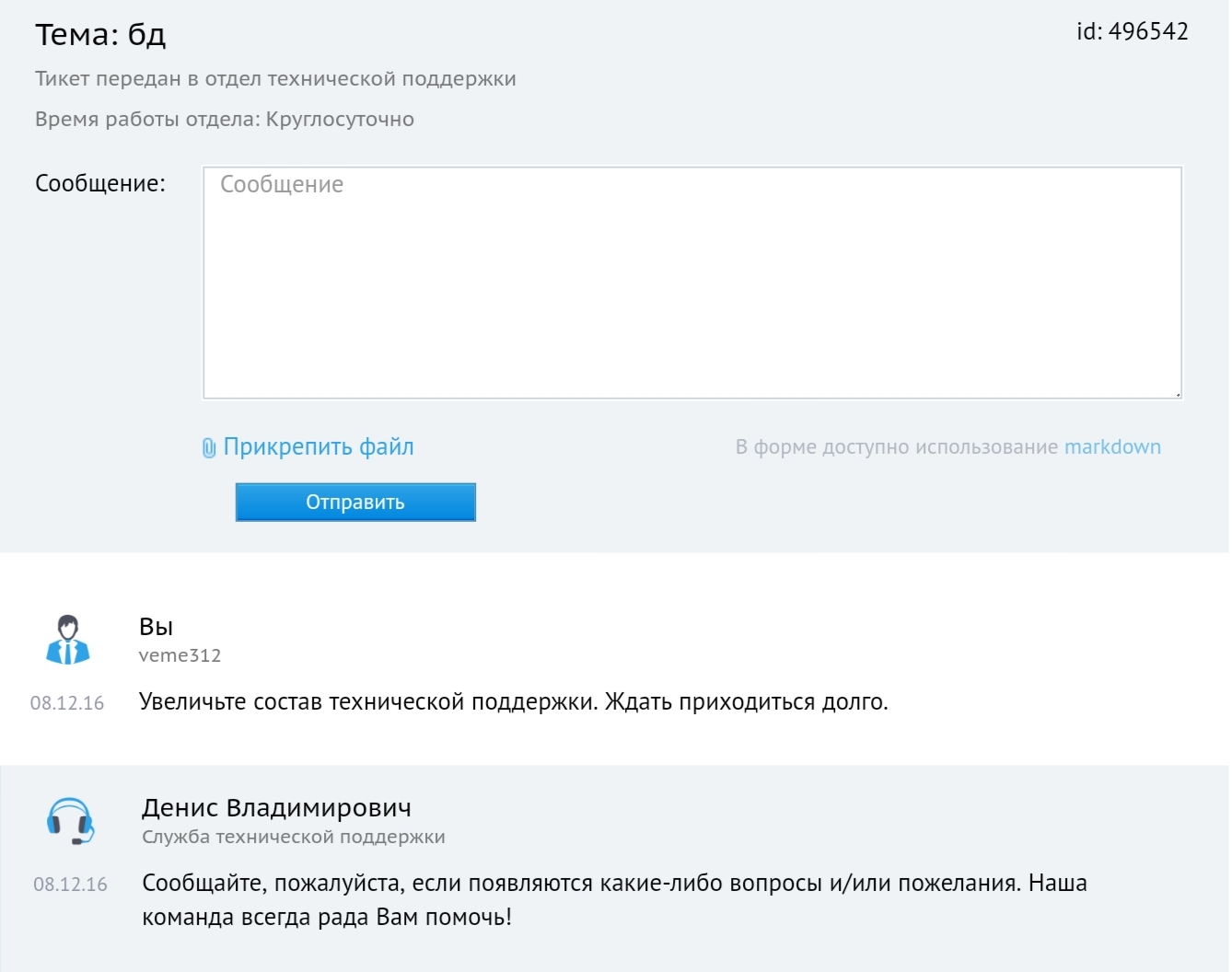
Task: Click inside the Сообщение text area
Action: (692, 283)
